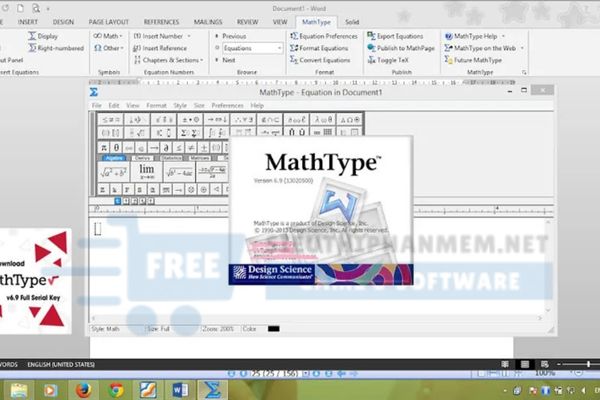
Task: Open operator symbols palette (± • ⊗)
Action: (190, 119)
